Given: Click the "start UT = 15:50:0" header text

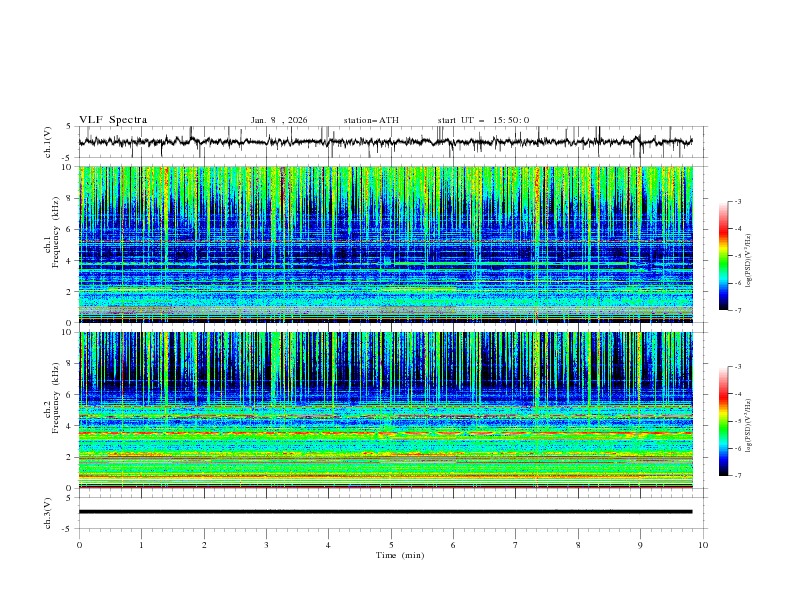Looking at the screenshot, I should tap(483, 120).
